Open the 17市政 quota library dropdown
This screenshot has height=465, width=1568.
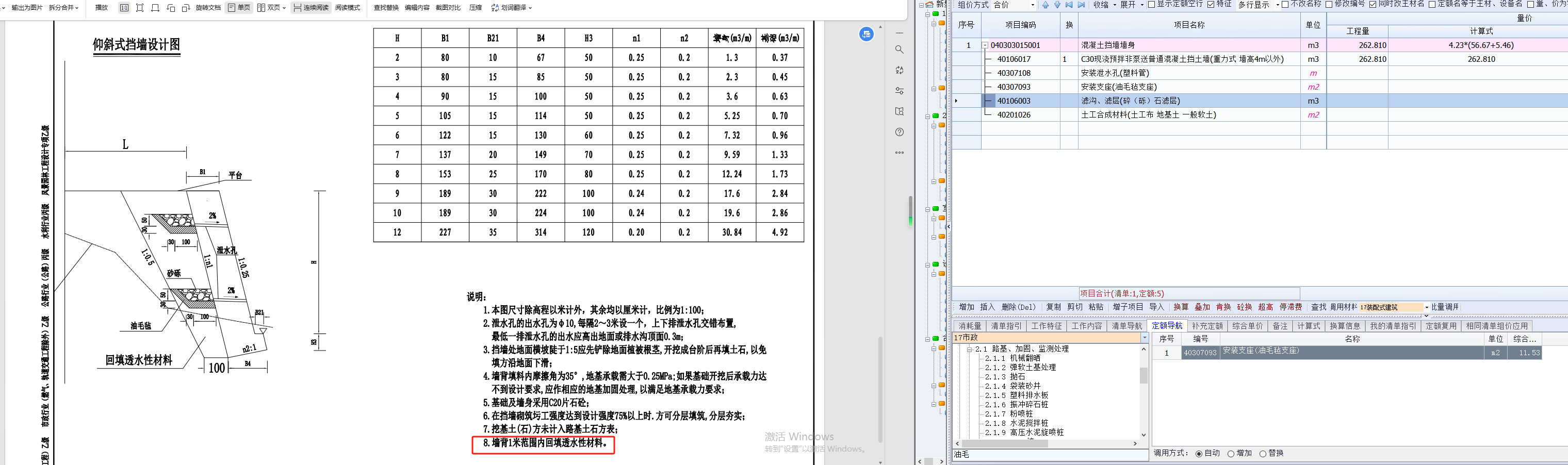pos(1145,338)
